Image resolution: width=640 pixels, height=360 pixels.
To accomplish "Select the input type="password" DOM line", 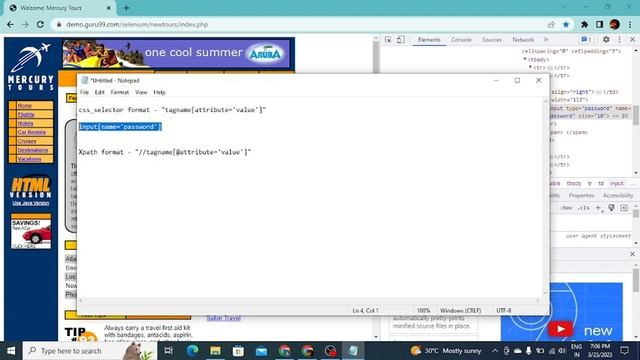I will tap(590, 112).
